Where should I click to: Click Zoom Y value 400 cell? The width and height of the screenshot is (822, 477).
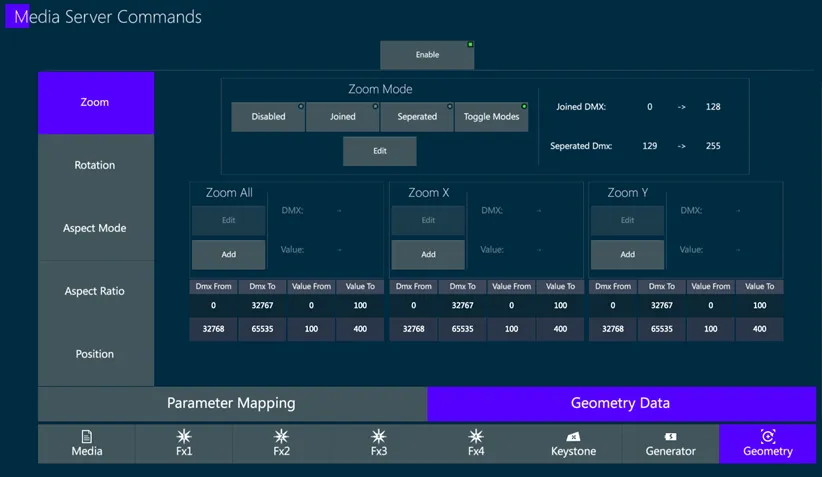[x=760, y=329]
